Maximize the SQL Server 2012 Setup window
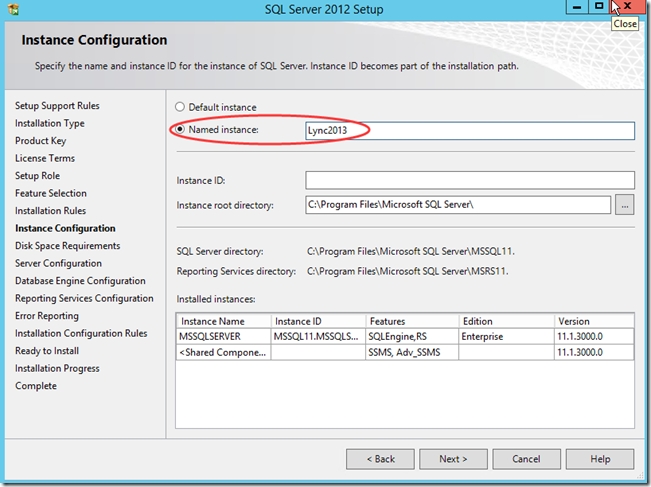 pyautogui.click(x=599, y=7)
